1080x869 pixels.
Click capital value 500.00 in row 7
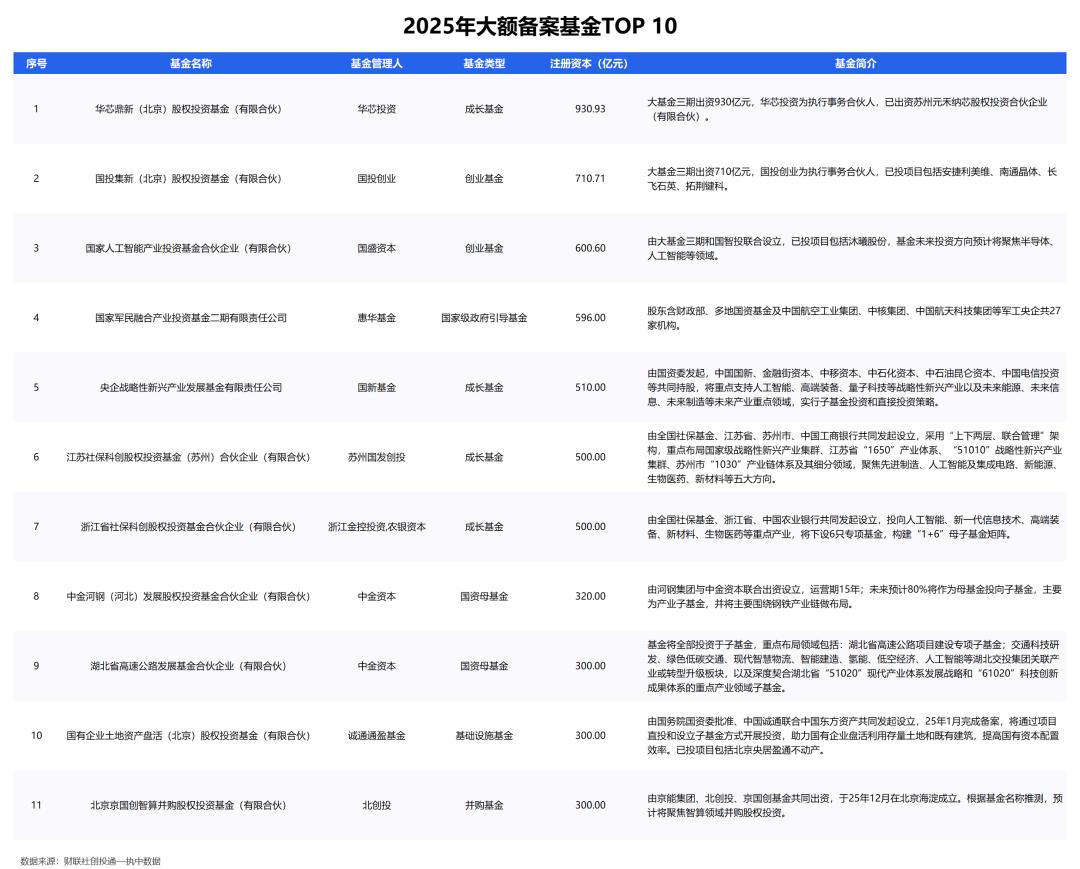(590, 526)
